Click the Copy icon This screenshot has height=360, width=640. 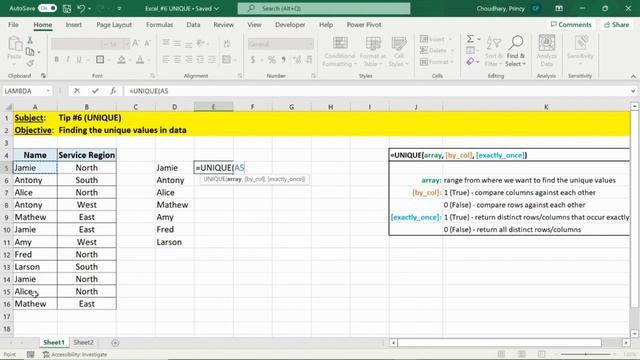30,52
